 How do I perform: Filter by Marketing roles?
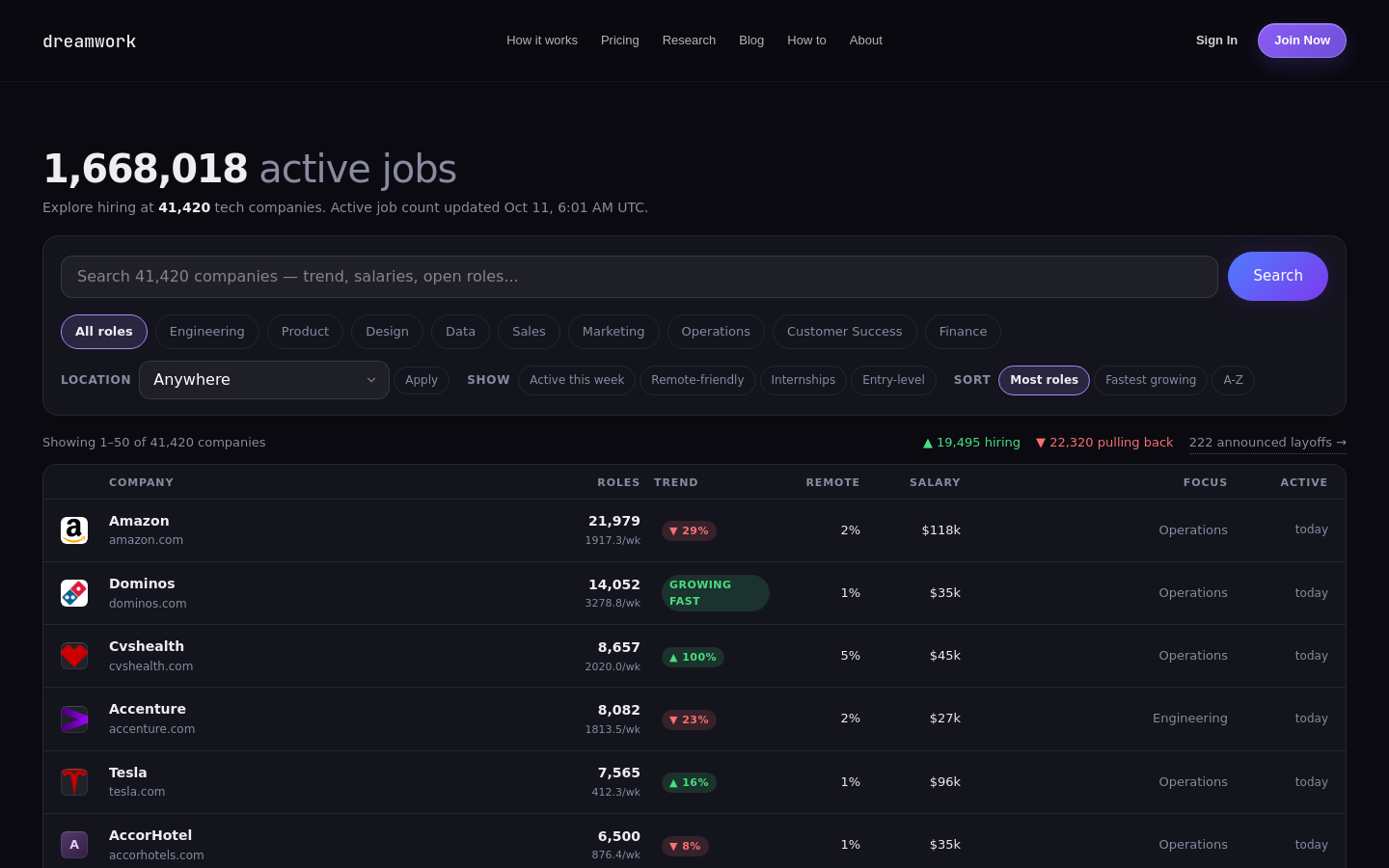pos(613,332)
